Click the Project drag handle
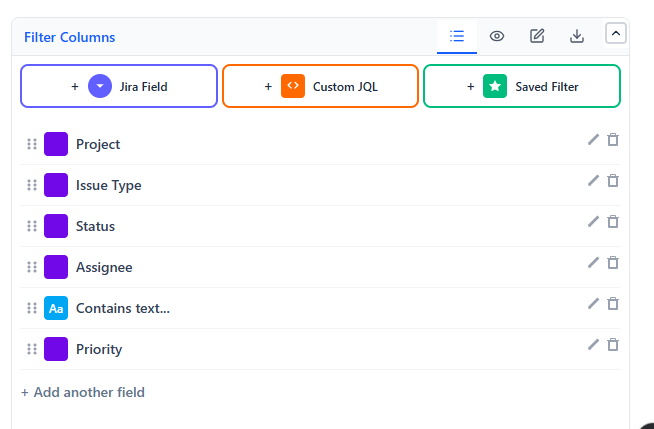Screen dimensions: 654x429 pos(32,144)
